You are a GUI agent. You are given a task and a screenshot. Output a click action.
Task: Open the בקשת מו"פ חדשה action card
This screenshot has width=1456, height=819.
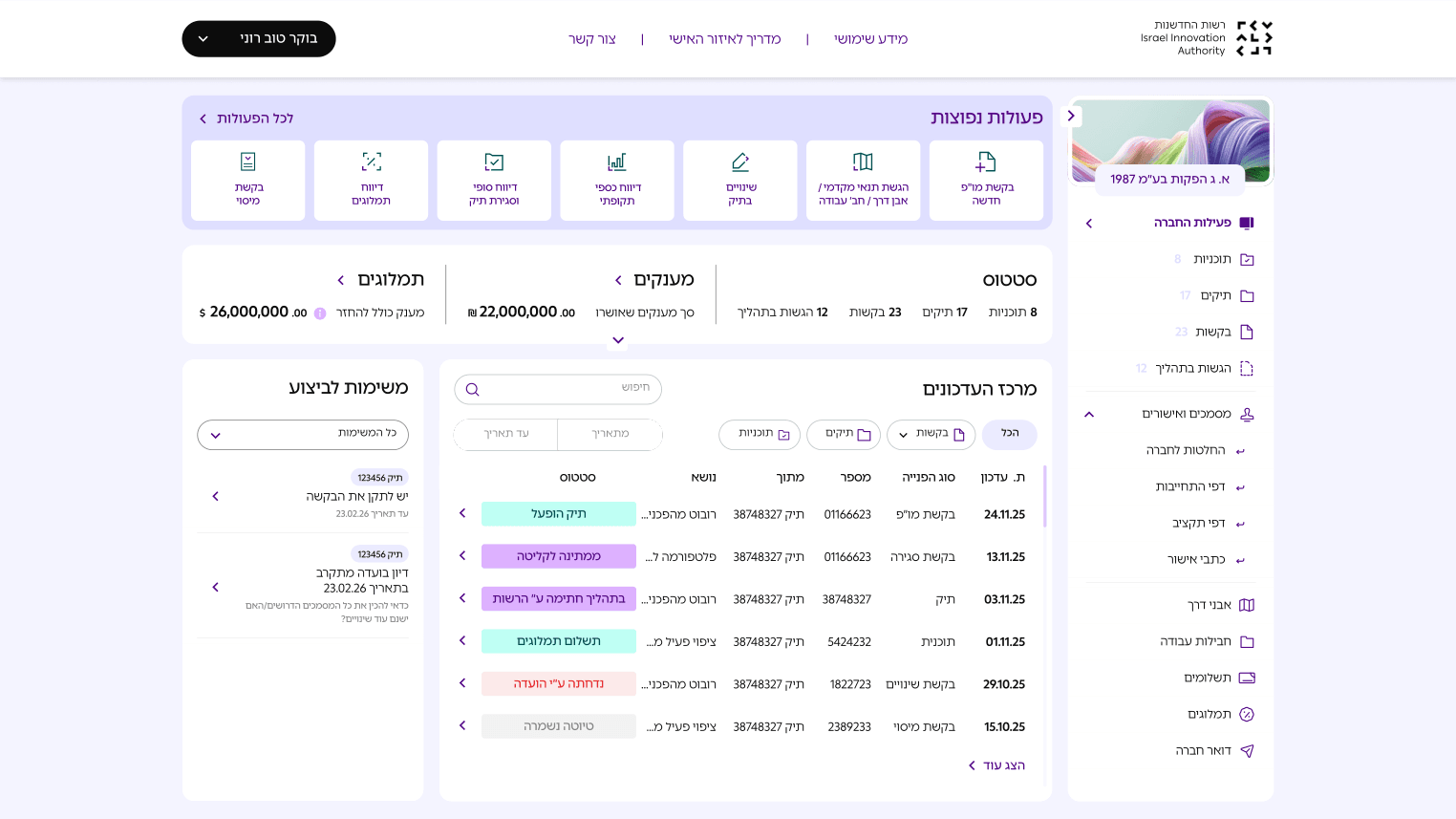coord(986,181)
